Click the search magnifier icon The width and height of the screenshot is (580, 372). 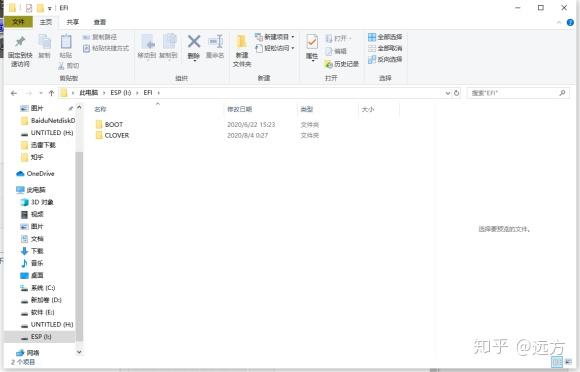(562, 93)
